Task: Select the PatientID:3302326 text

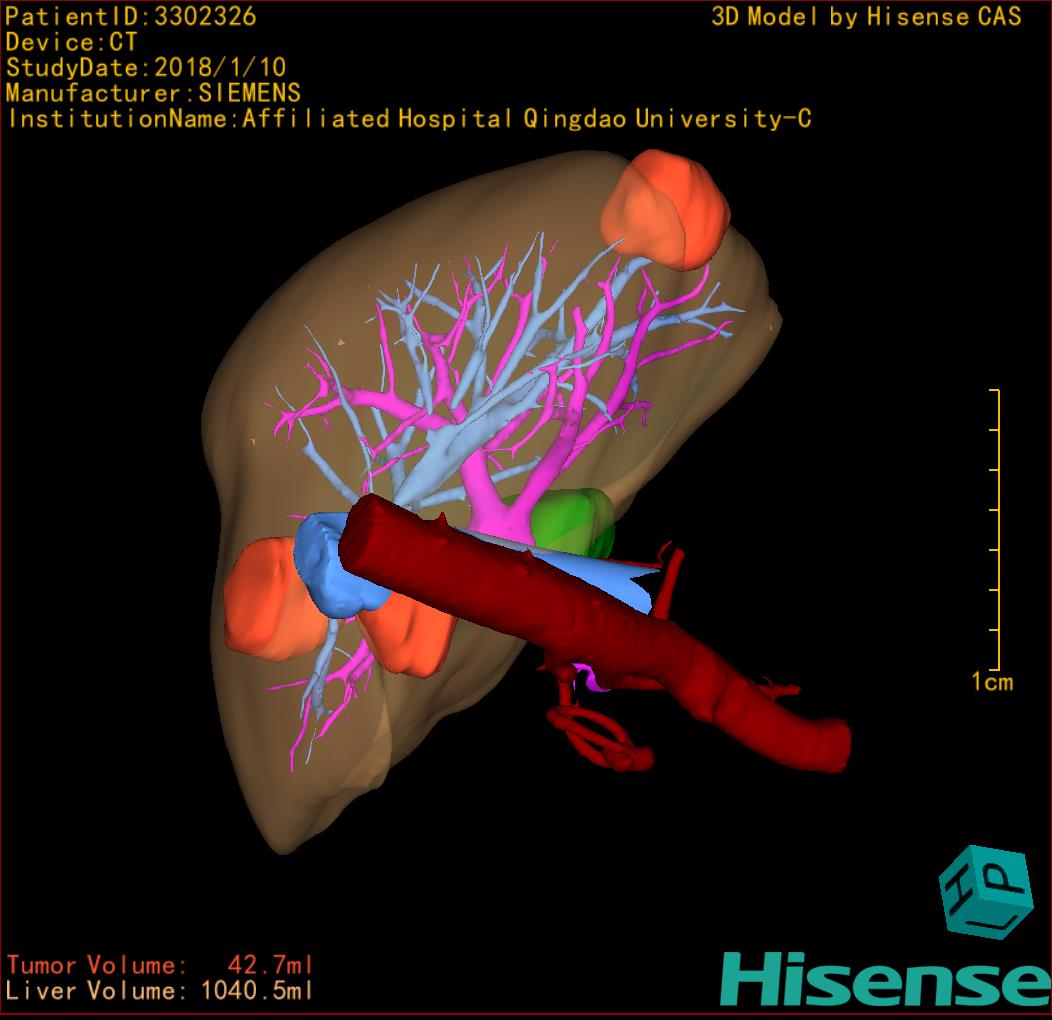Action: coord(131,17)
